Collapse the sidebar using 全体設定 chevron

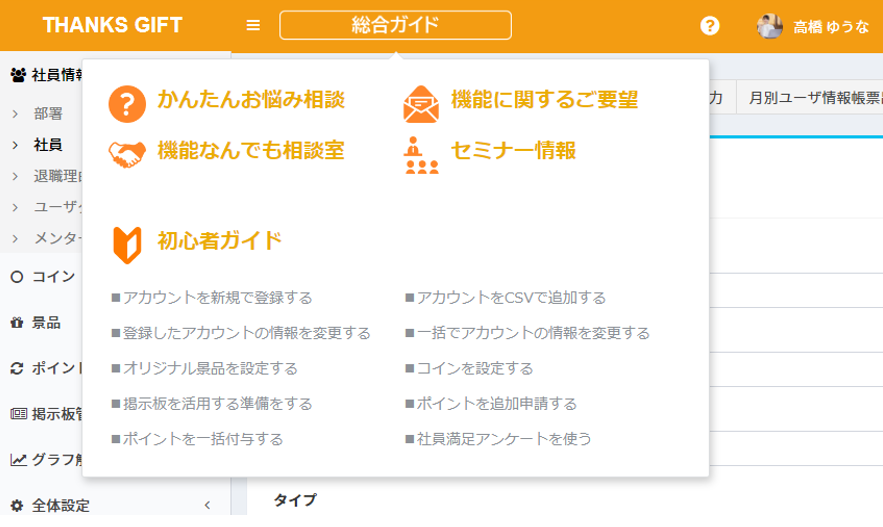click(207, 506)
